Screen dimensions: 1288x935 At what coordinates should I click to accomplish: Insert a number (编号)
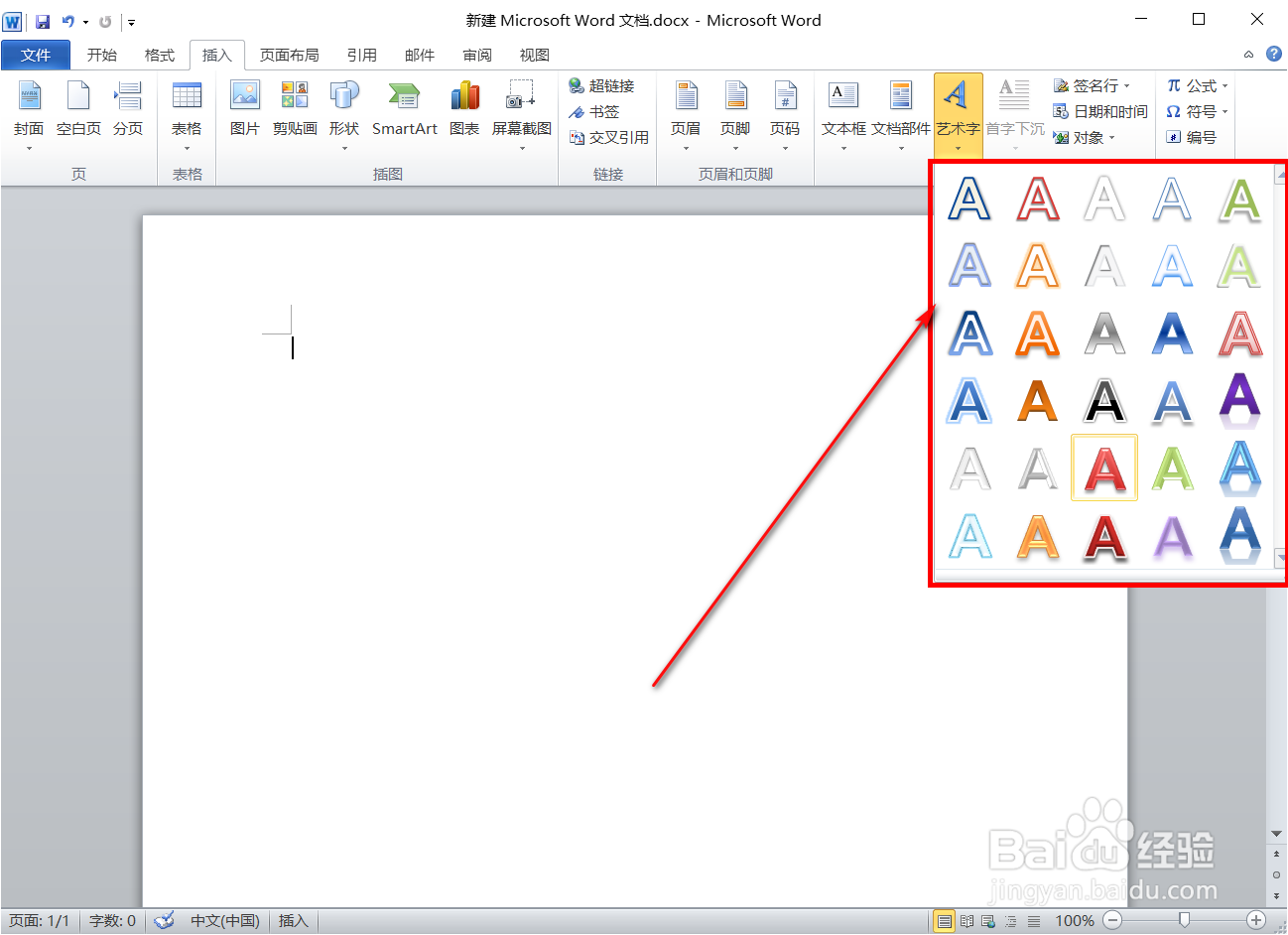click(x=1191, y=138)
